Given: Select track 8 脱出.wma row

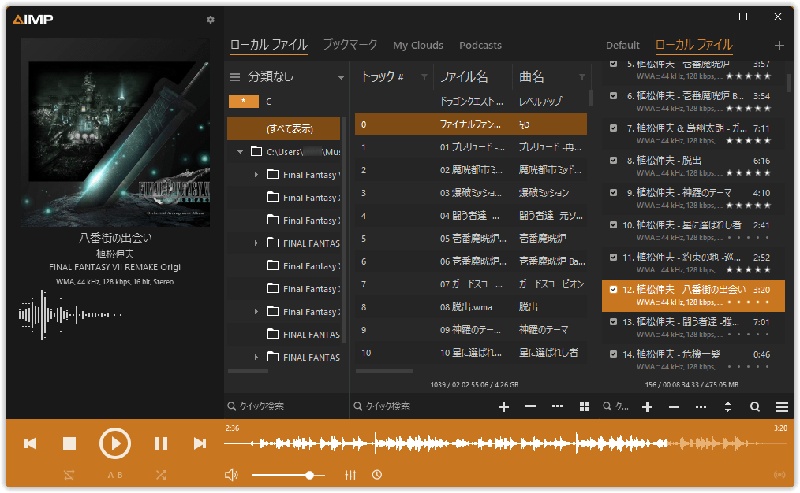Looking at the screenshot, I should tap(471, 307).
